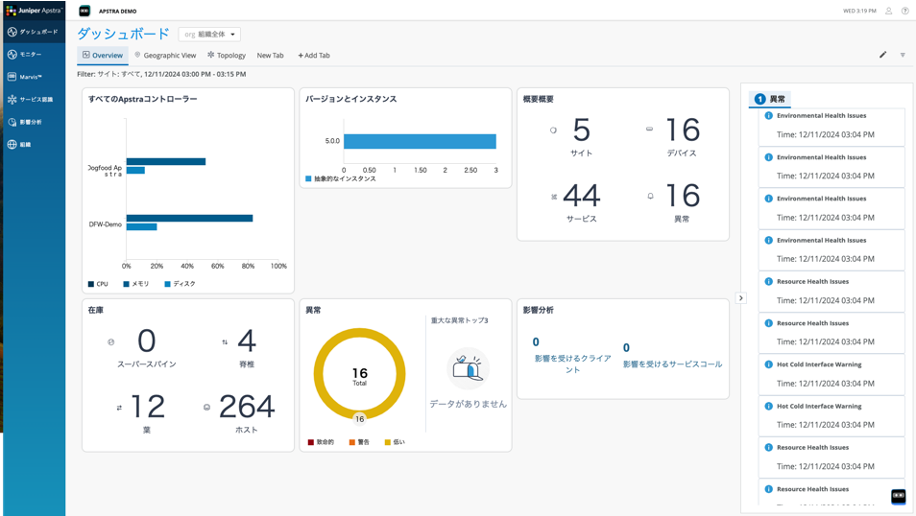Click the Add Tab button
The image size is (916, 516).
click(314, 56)
